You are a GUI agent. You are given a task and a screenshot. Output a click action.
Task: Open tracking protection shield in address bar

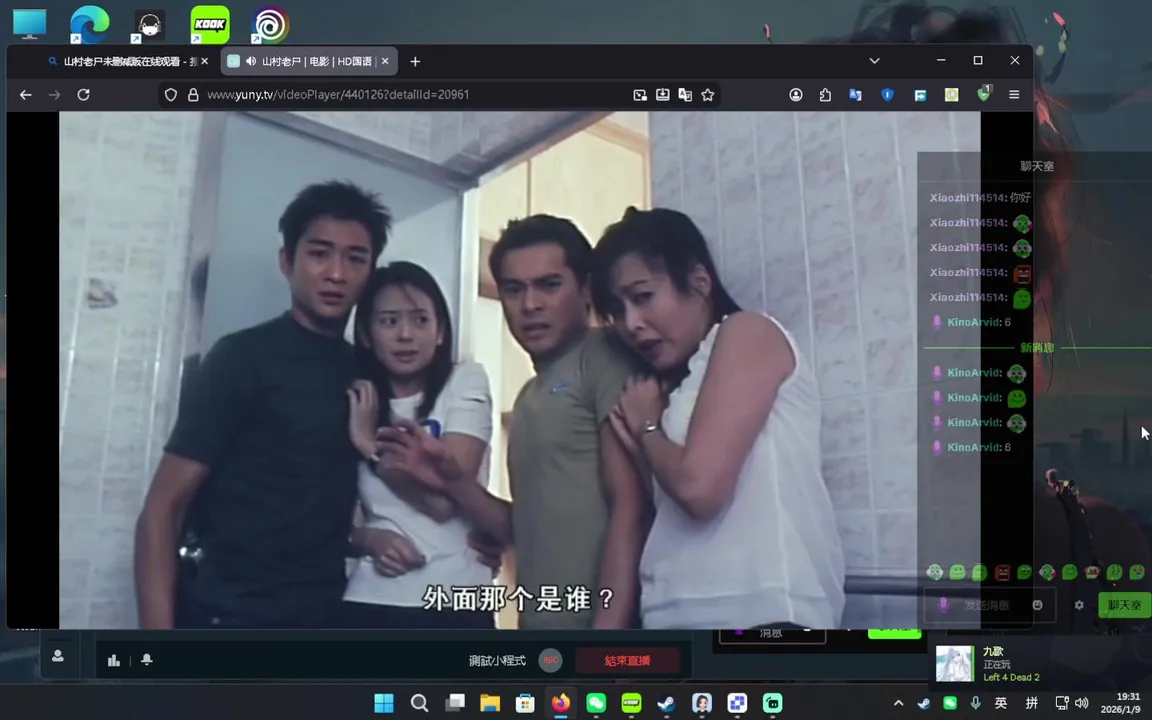click(170, 95)
